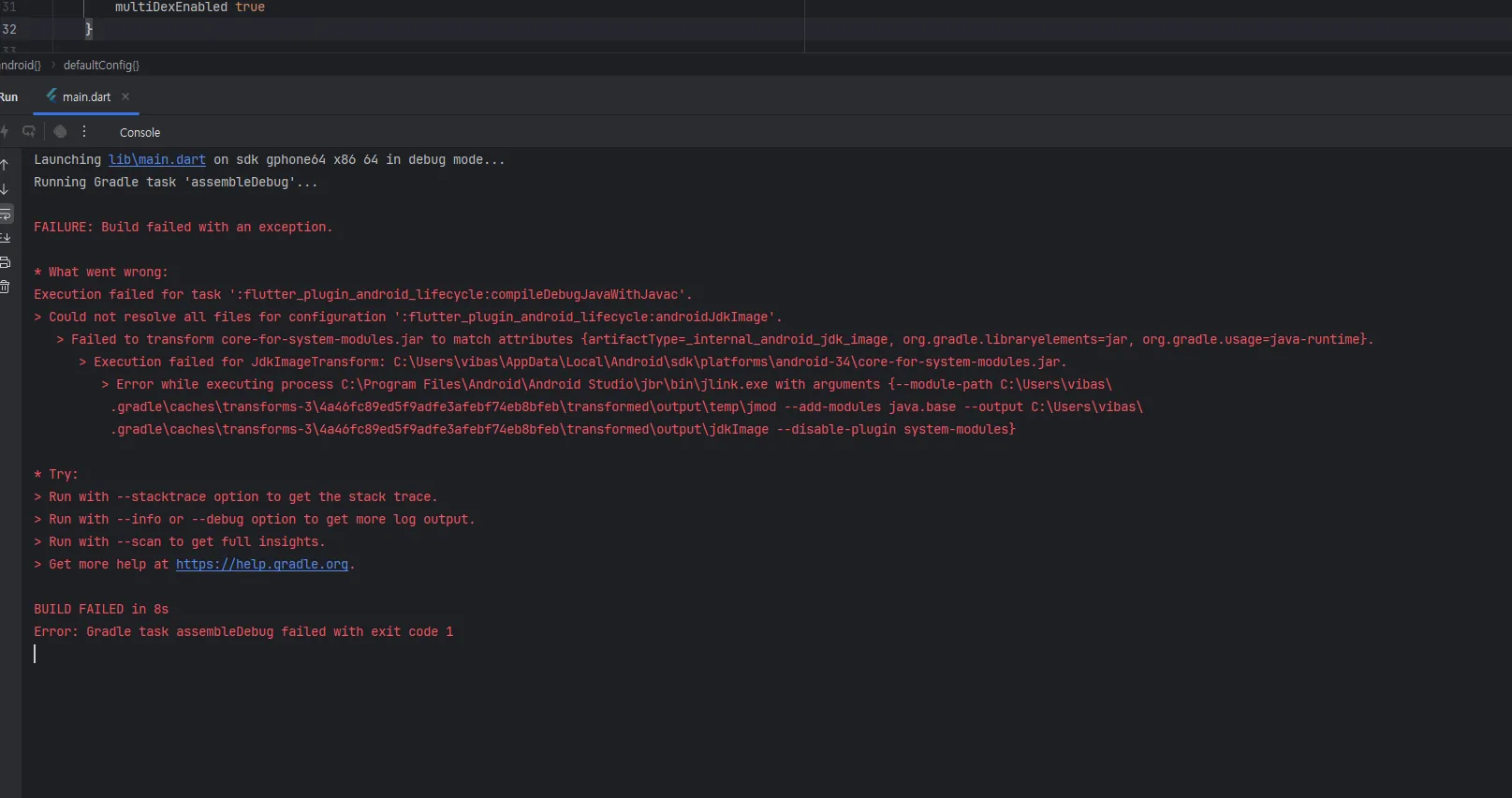Select the defaultConfig{} breadcrumb
Screen dimensions: 1512x798
[101, 66]
